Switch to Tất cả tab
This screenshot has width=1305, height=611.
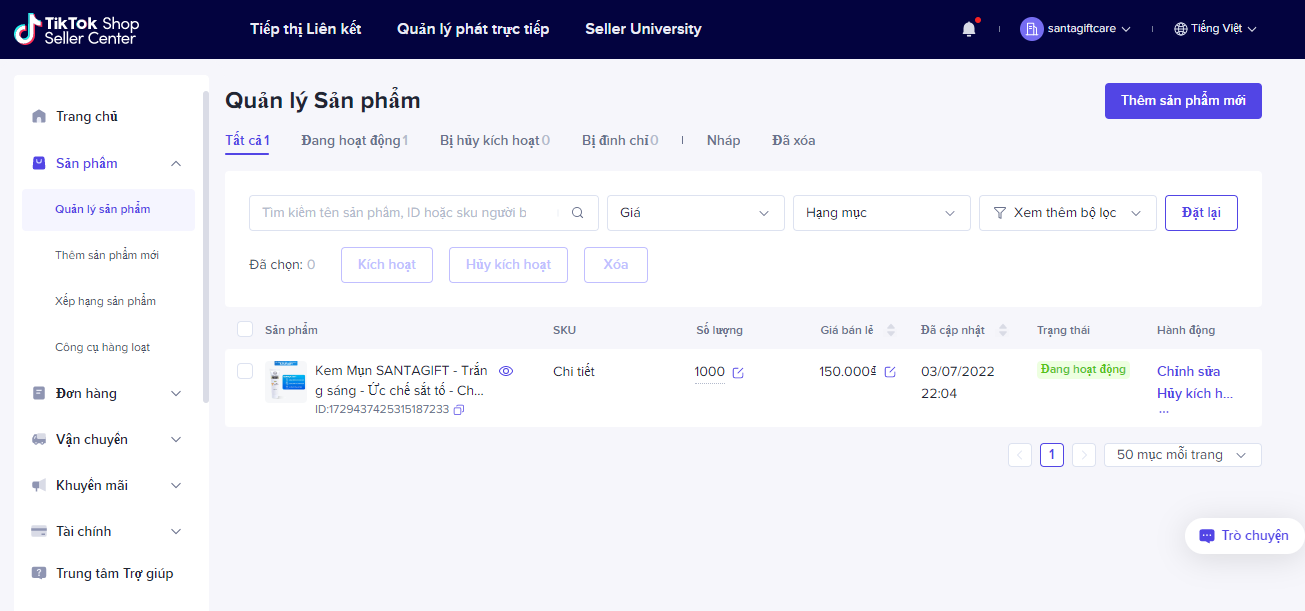pos(247,140)
